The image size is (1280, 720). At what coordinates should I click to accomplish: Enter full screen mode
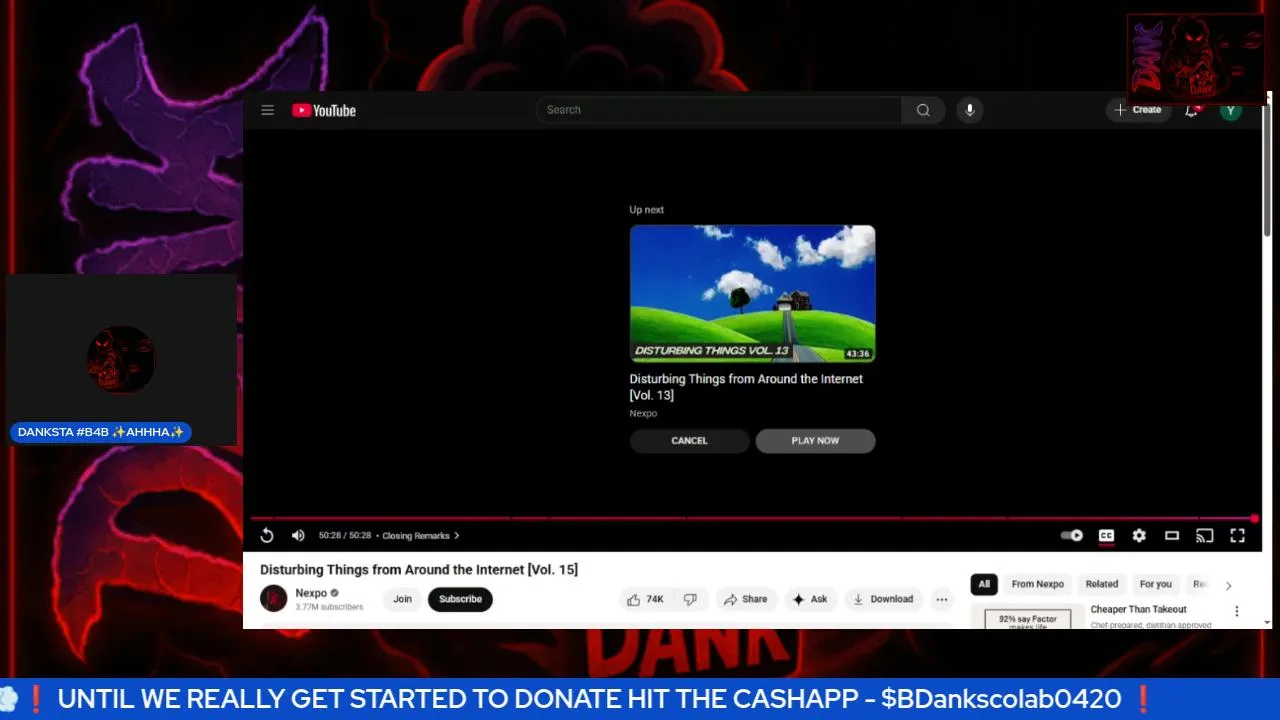pos(1238,536)
